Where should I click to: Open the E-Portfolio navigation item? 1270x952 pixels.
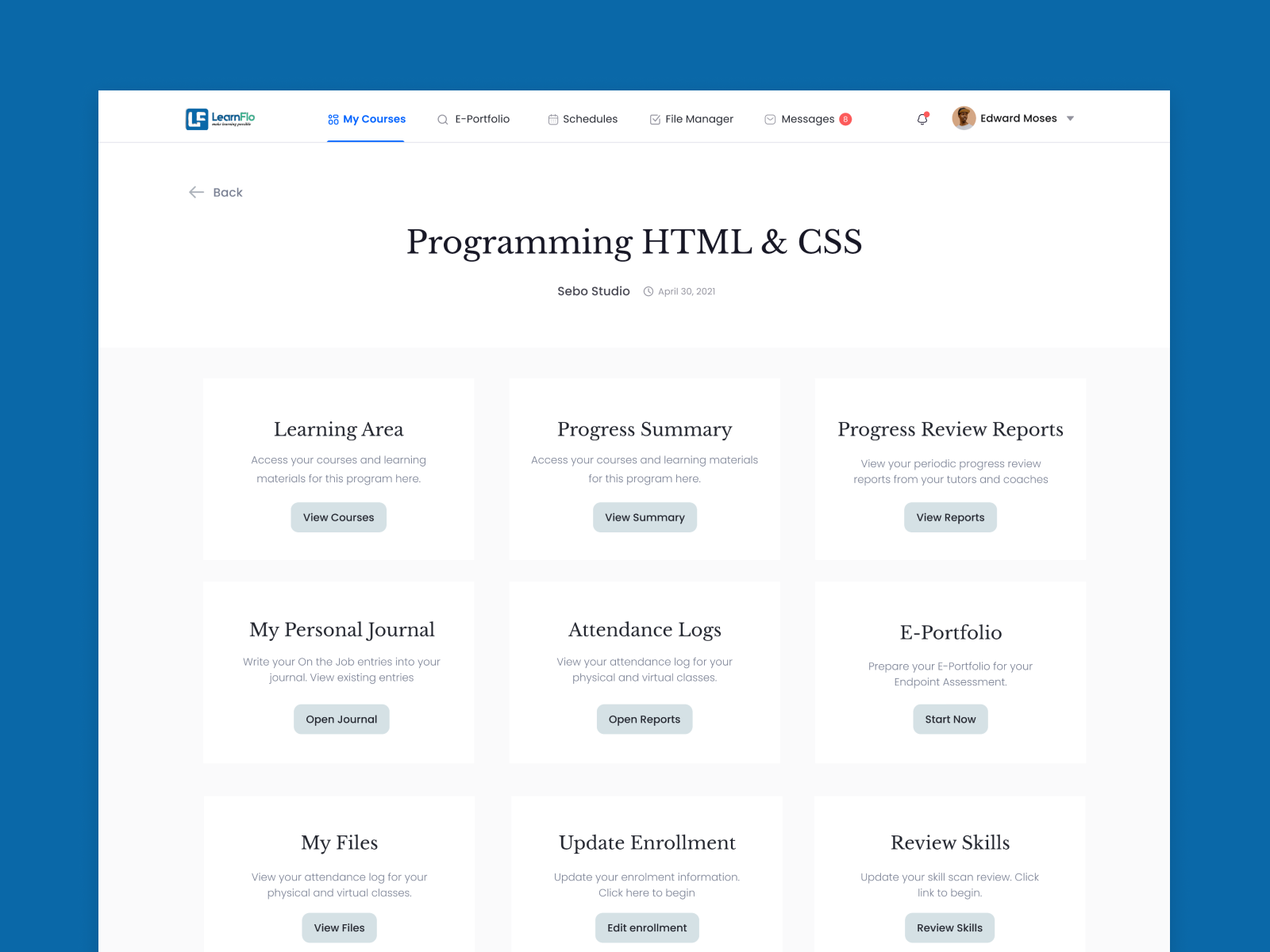click(482, 119)
